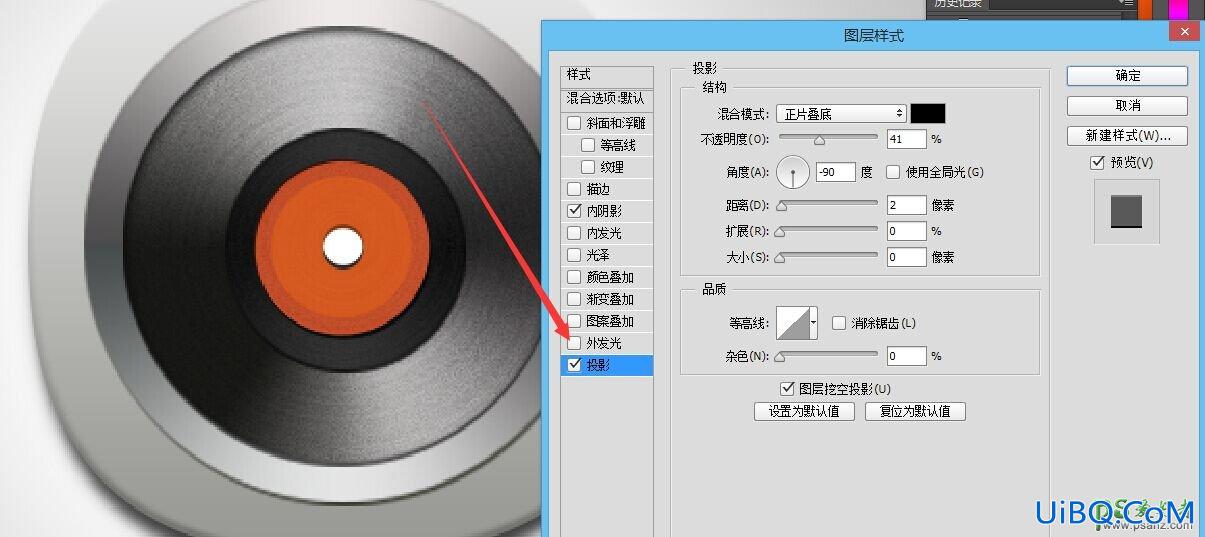The height and width of the screenshot is (537, 1205).
Task: Click the 不透明度 value field
Action: click(x=906, y=139)
